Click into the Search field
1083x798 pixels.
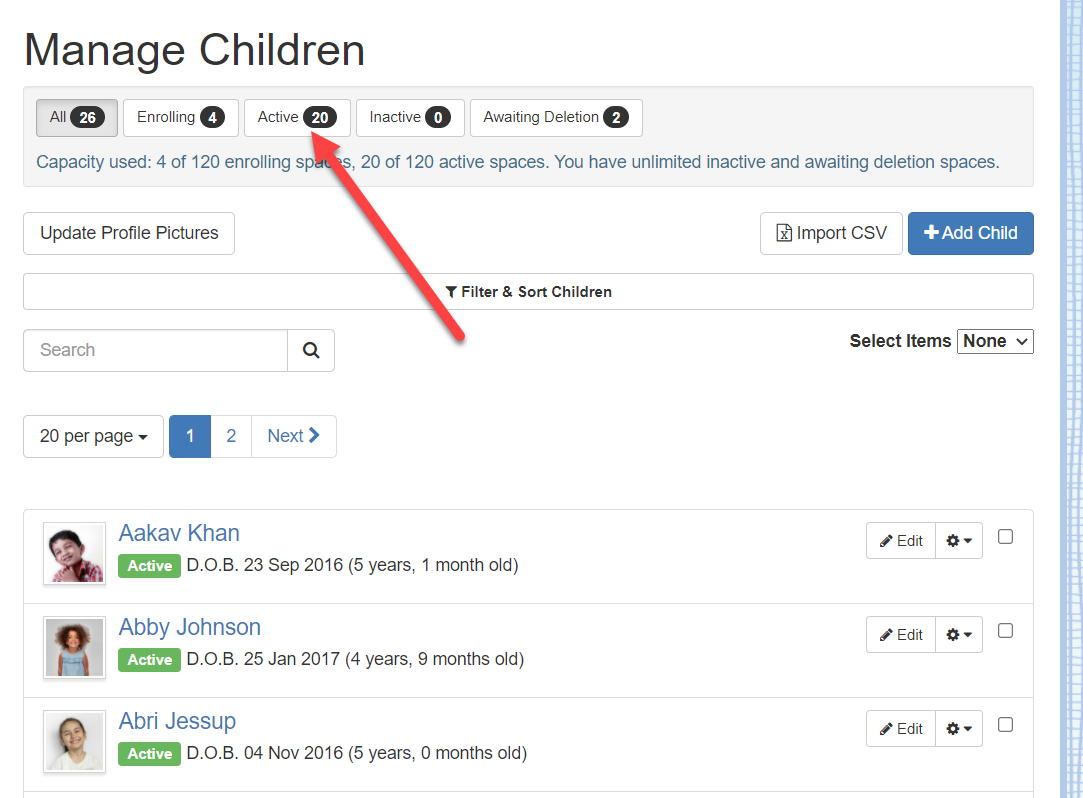point(155,350)
